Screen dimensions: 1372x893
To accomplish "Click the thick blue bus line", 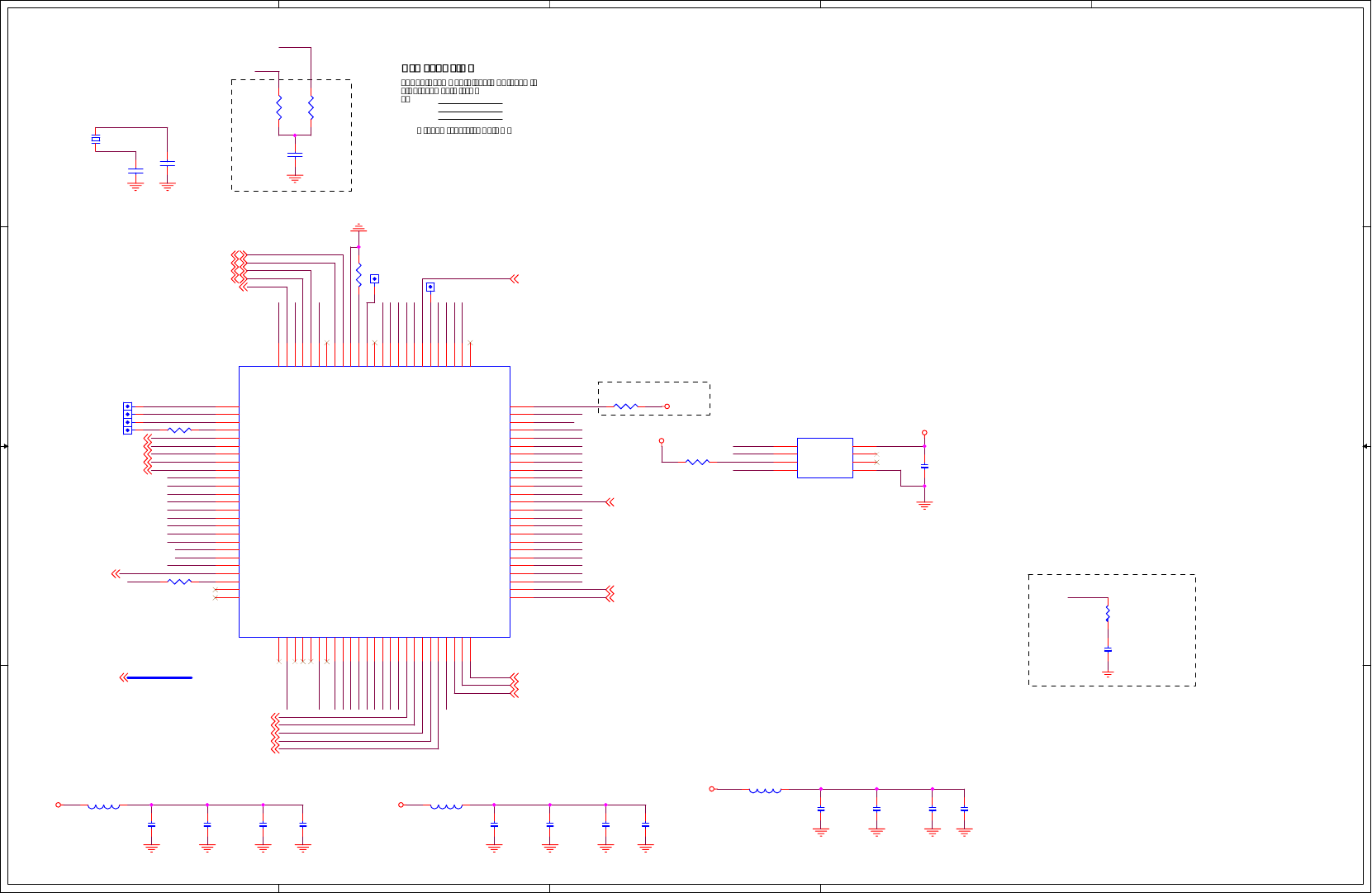I will pyautogui.click(x=159, y=677).
